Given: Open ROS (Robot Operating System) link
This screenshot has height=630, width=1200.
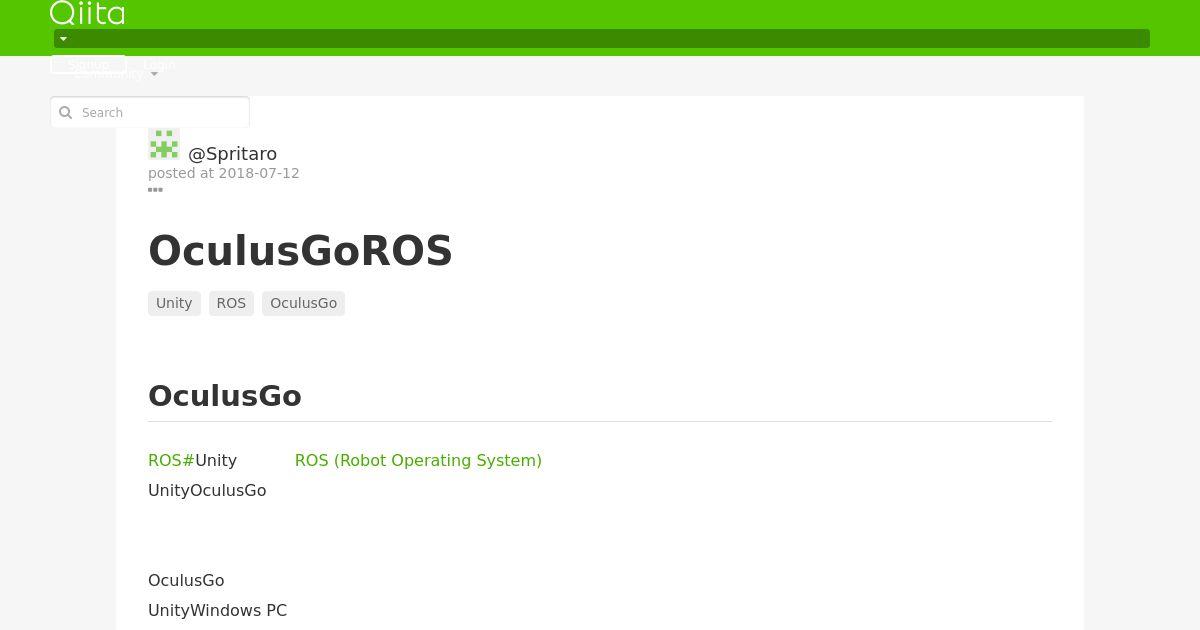Looking at the screenshot, I should pyautogui.click(x=418, y=460).
